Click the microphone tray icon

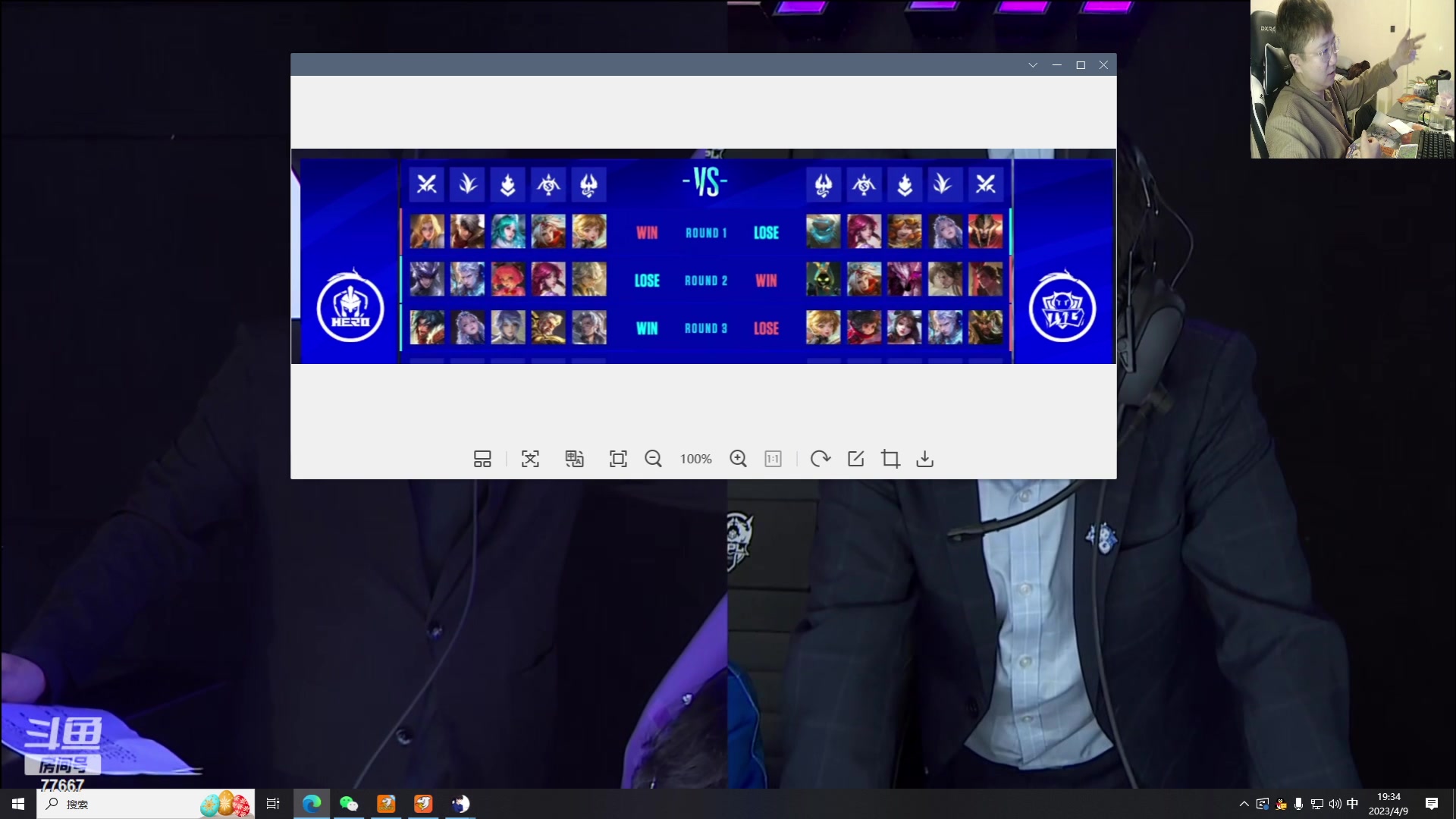tap(1298, 804)
